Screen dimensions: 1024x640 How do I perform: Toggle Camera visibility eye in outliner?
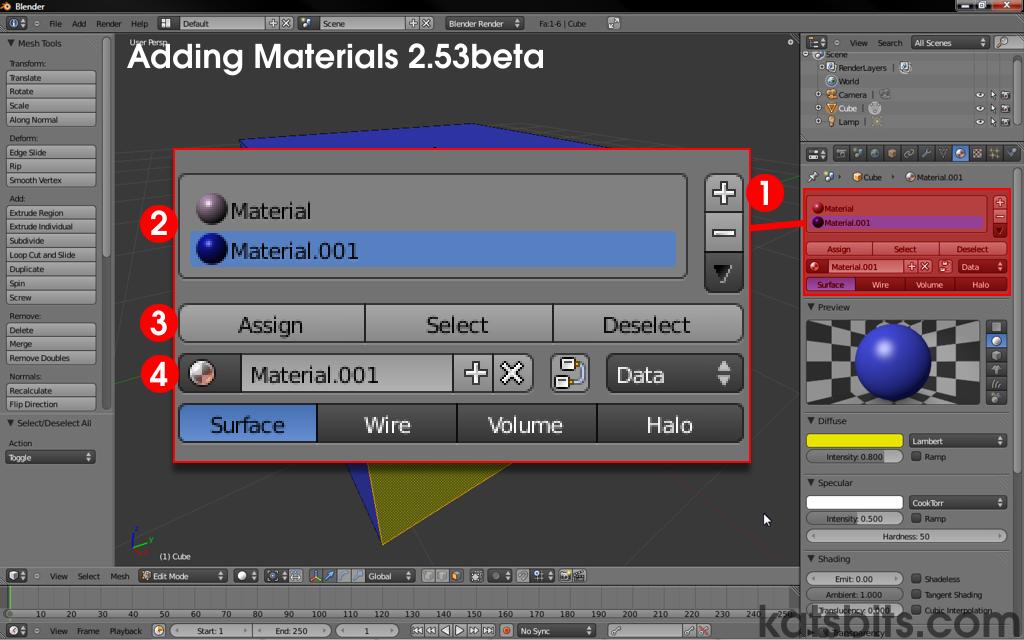point(980,95)
